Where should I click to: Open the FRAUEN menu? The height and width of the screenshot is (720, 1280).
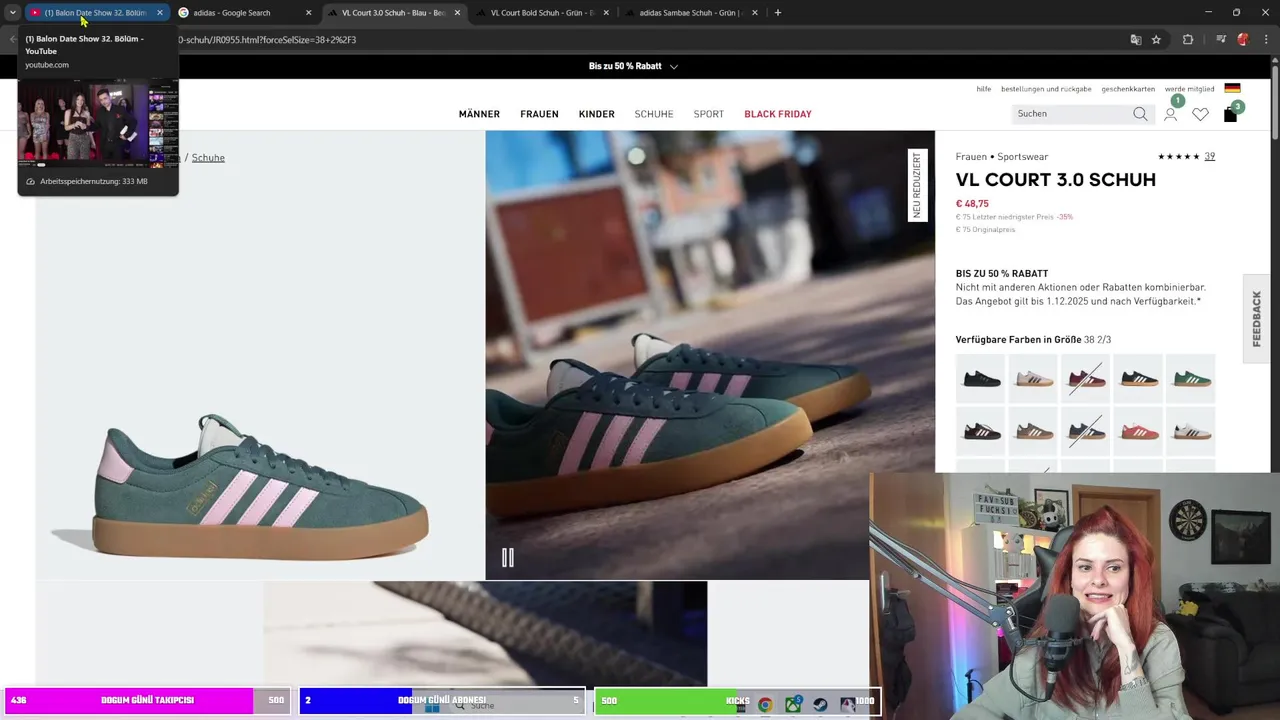[539, 114]
